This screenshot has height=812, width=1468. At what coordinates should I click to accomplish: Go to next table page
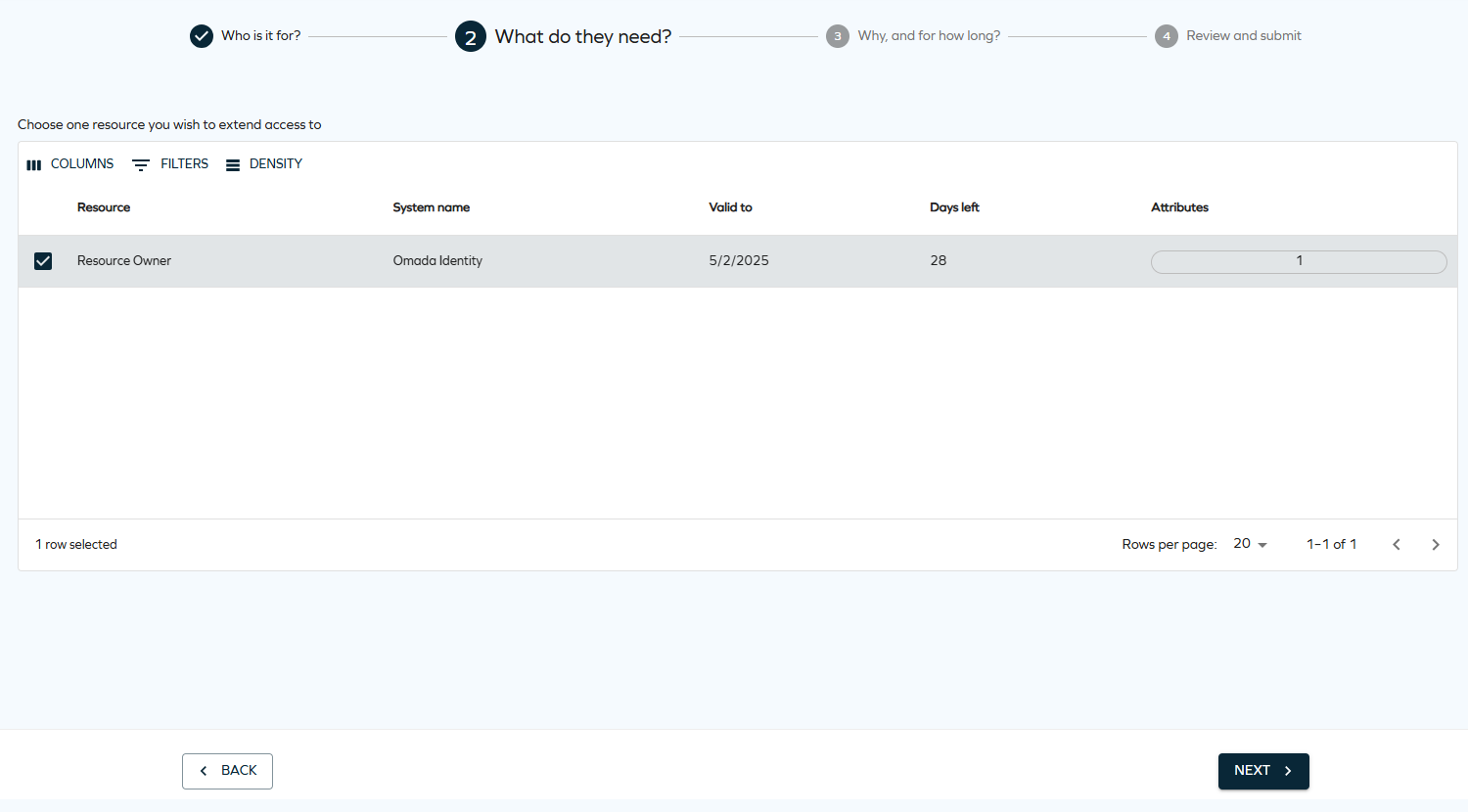(x=1436, y=545)
